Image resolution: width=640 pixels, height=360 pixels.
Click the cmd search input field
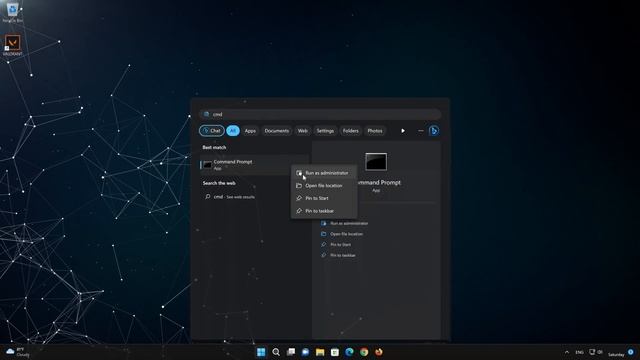tap(320, 114)
